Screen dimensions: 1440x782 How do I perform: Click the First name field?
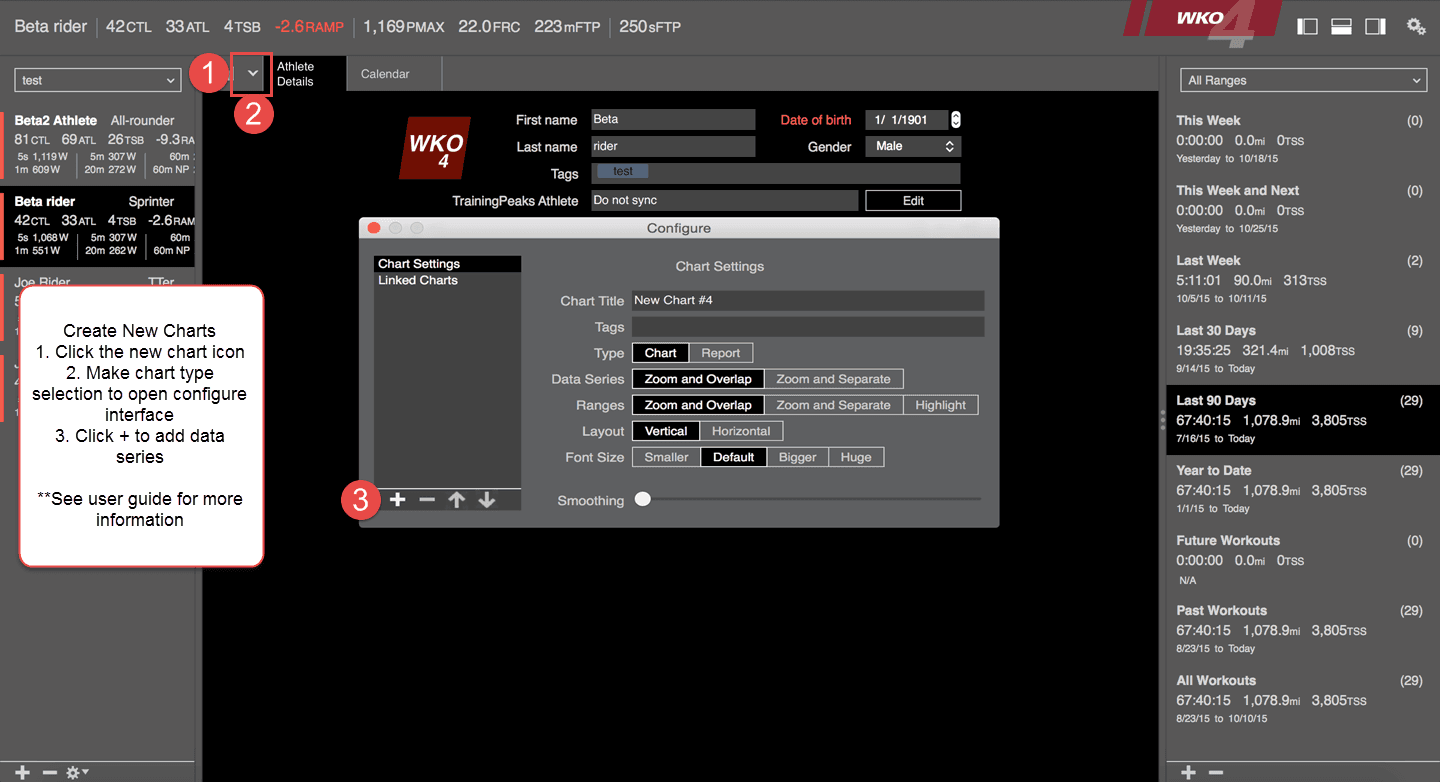point(673,119)
